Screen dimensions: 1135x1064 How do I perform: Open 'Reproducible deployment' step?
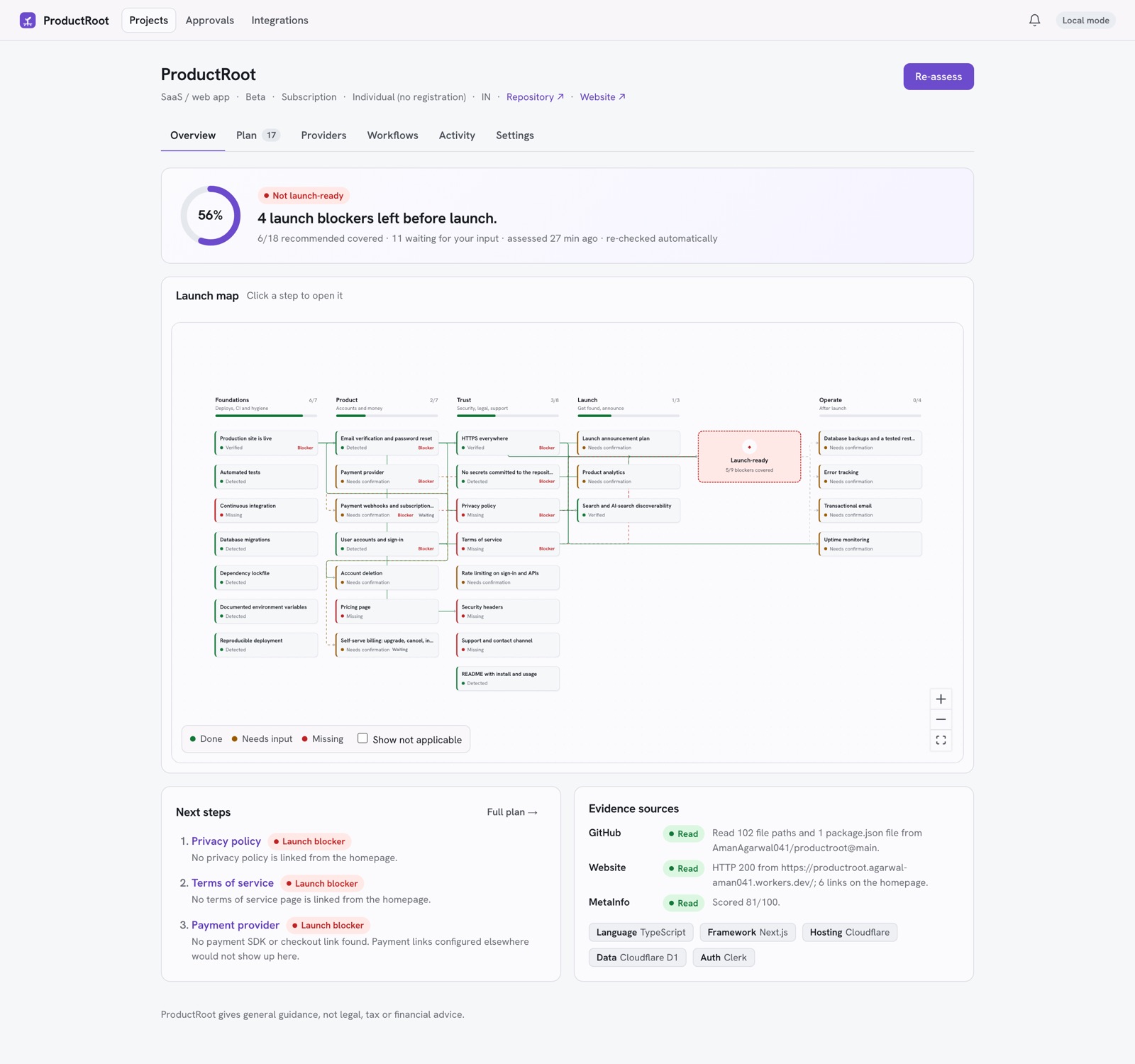pyautogui.click(x=266, y=645)
